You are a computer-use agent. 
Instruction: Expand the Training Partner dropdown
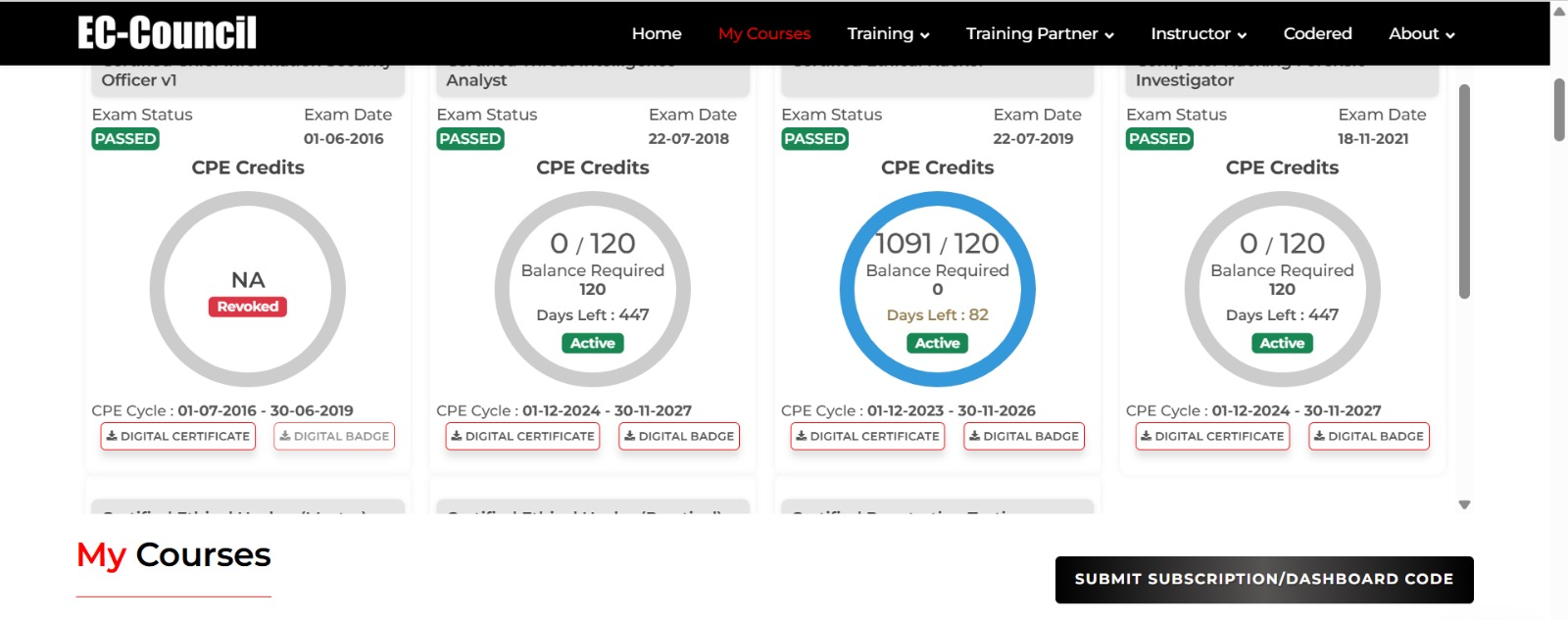tap(1040, 33)
